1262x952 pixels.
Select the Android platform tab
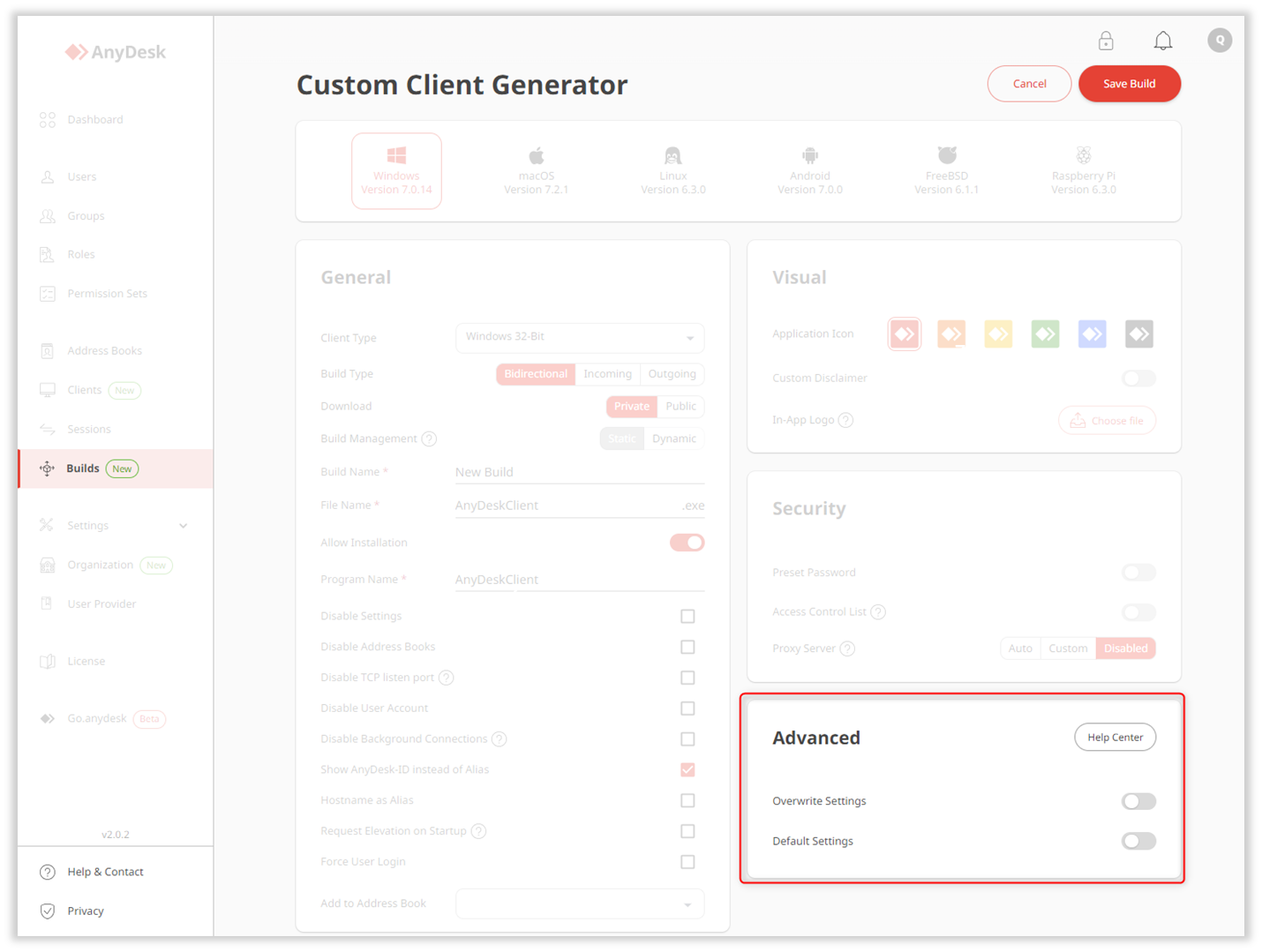click(810, 171)
